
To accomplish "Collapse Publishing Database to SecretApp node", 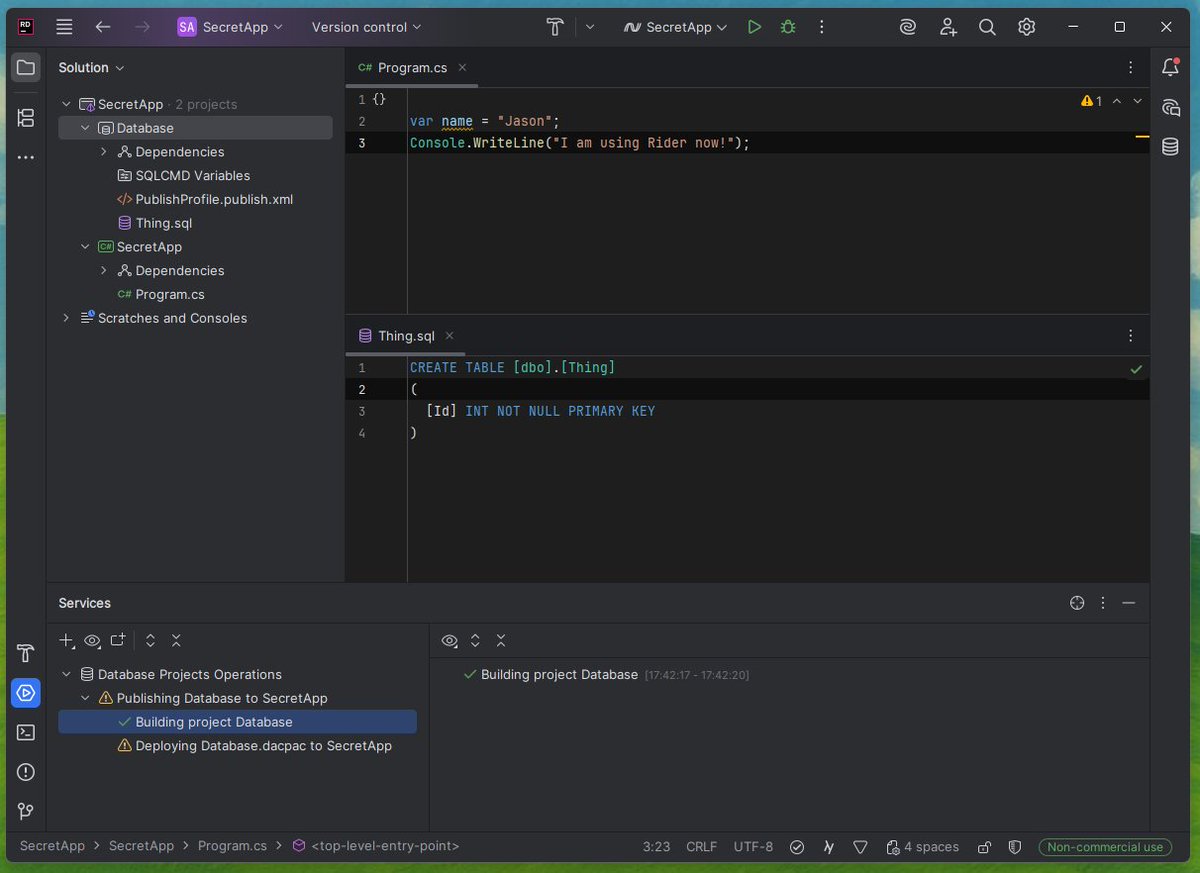I will tap(85, 698).
